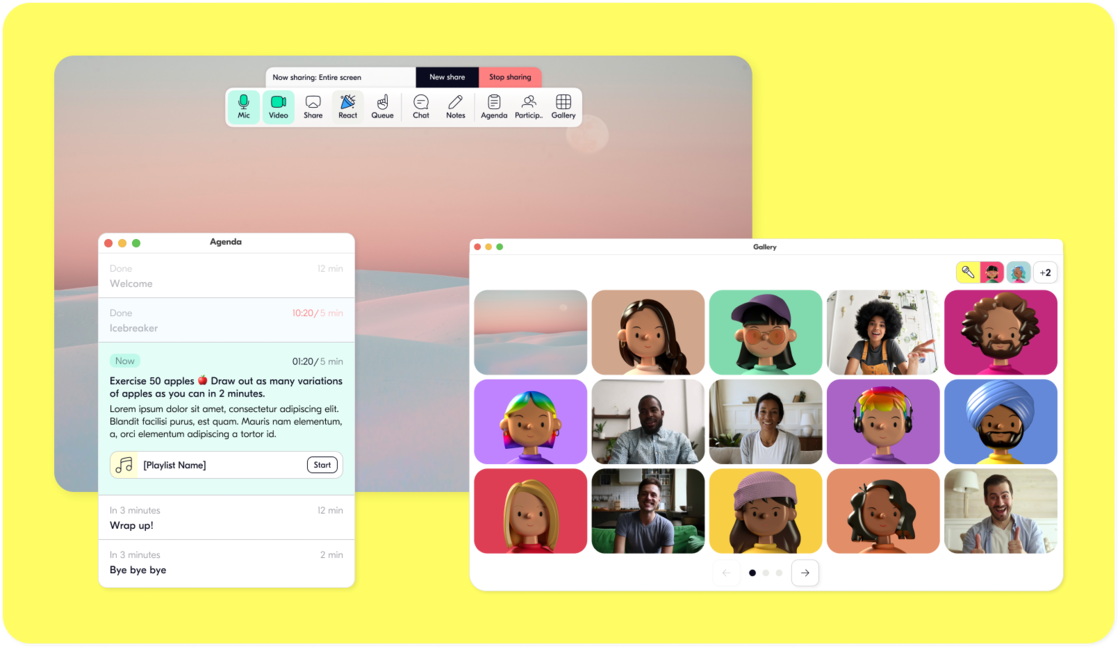The image size is (1120, 649).
Task: Click the Queue raised hand icon
Action: coord(382,106)
